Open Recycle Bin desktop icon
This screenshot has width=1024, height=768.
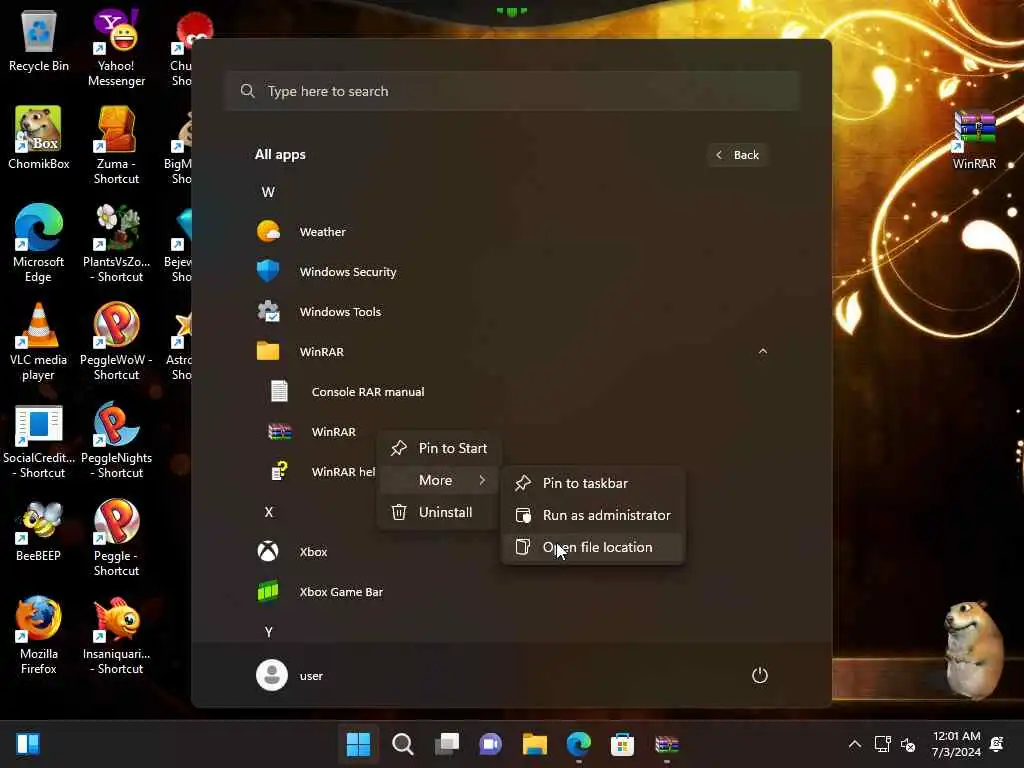(x=39, y=40)
